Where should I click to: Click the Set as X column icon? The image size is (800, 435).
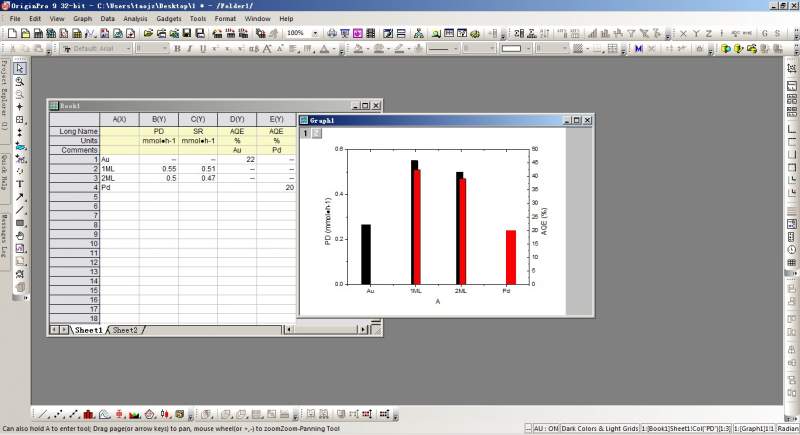click(683, 34)
